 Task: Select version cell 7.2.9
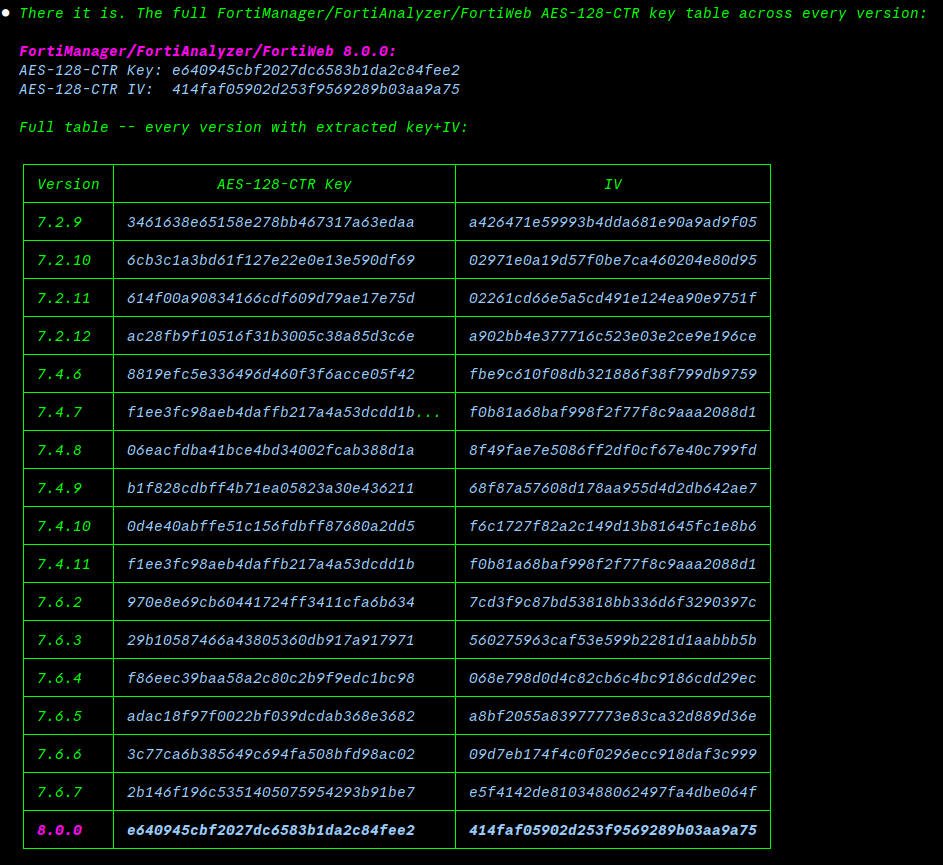coord(60,222)
